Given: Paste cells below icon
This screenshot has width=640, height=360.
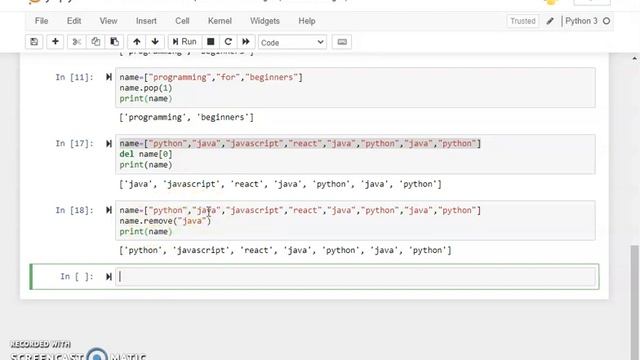Looking at the screenshot, I should click(x=114, y=42).
